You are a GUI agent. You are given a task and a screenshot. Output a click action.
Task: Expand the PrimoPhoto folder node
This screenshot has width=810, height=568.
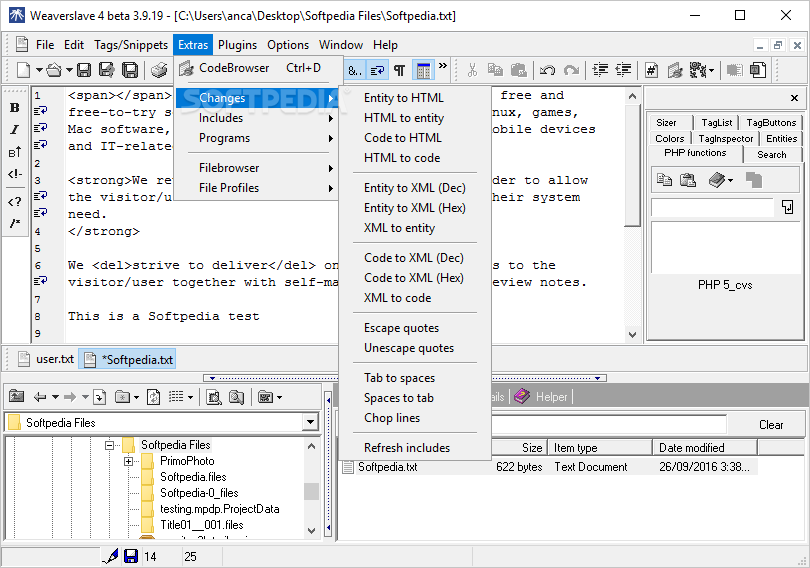[129, 461]
